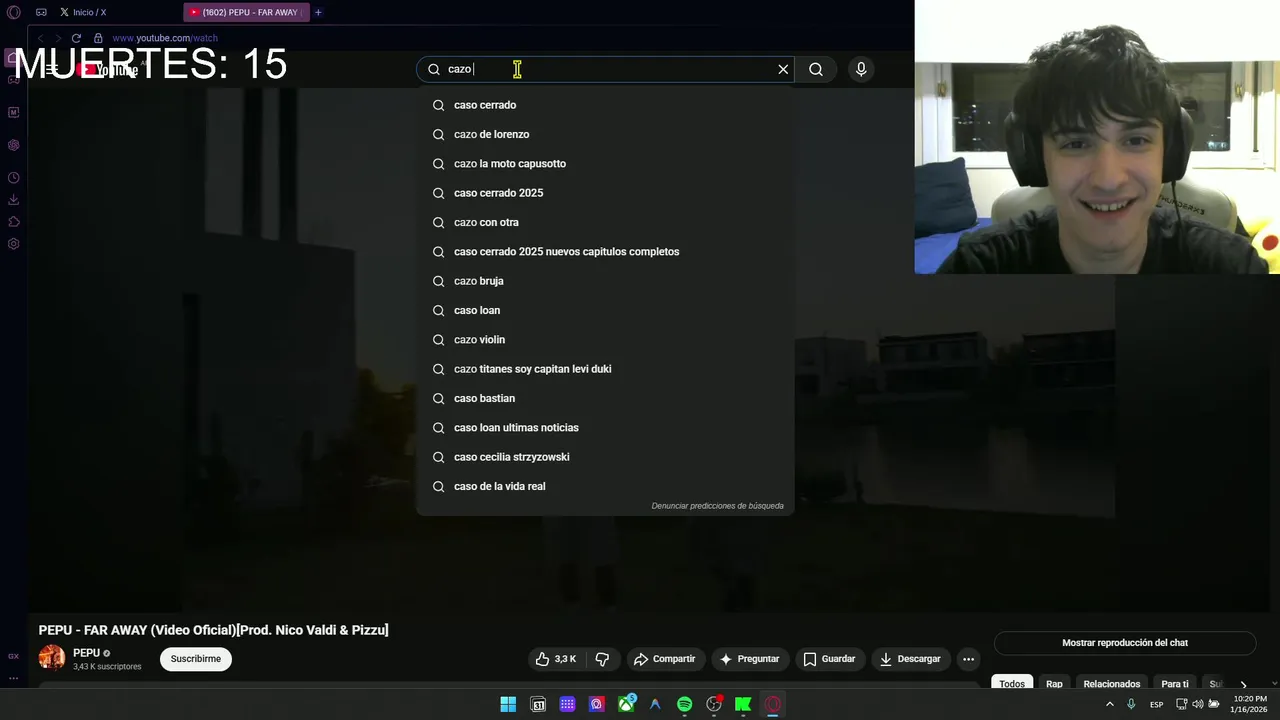This screenshot has width=1280, height=720.
Task: Open a new tab with plus icon
Action: (318, 12)
